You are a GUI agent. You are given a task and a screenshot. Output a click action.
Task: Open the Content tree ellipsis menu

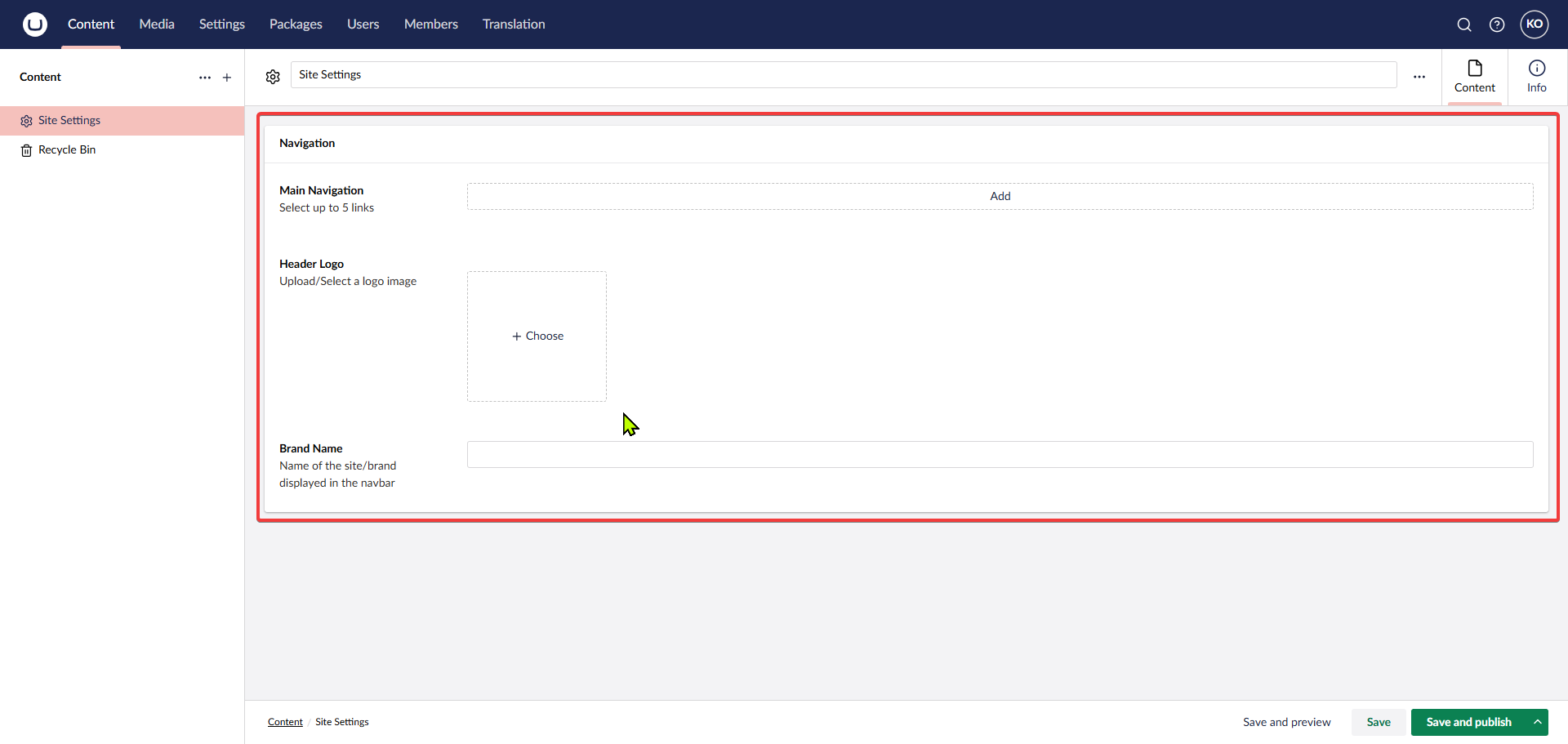(204, 77)
